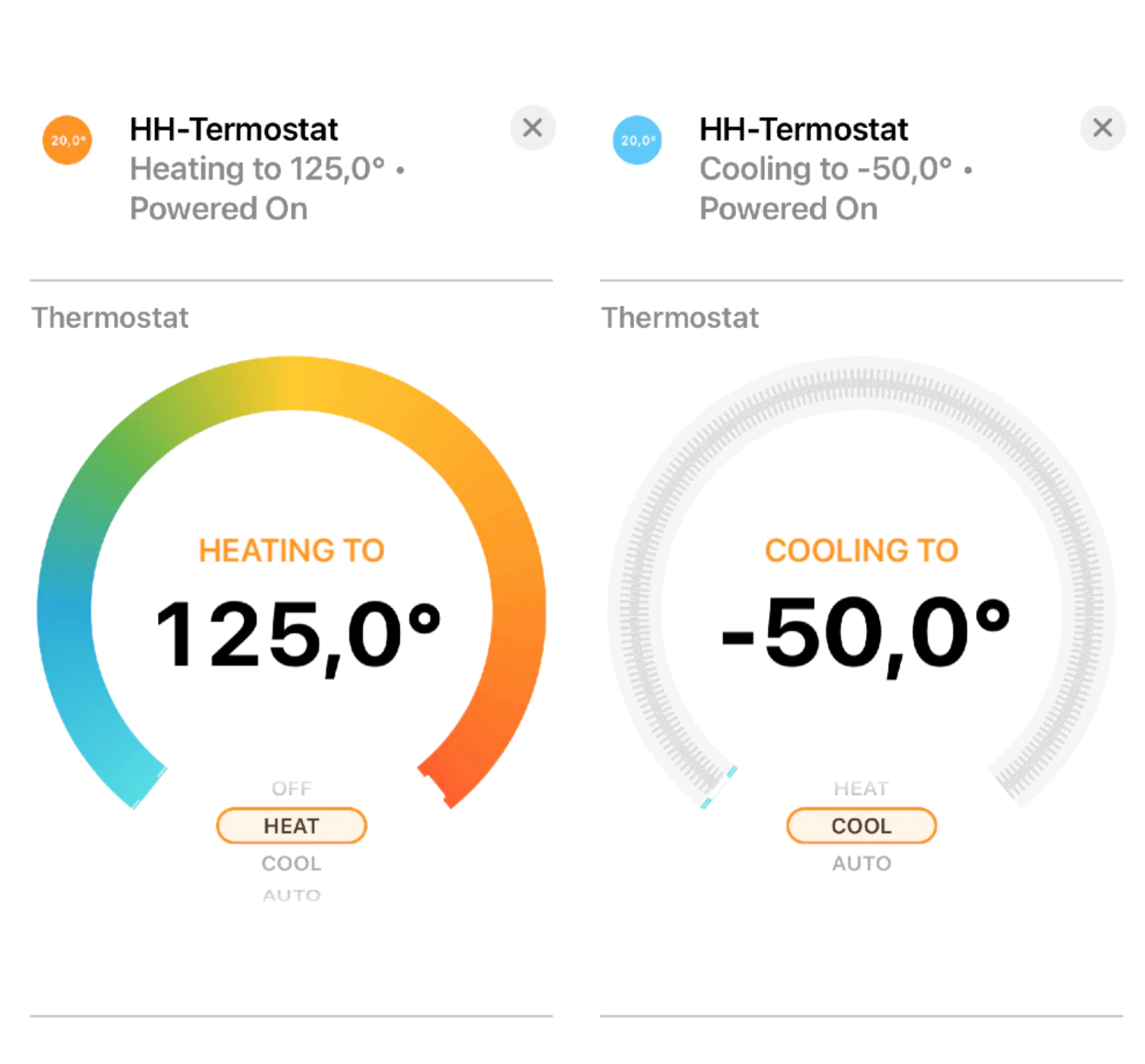Screen dimensions: 1145x1064
Task: Close the right HH-Termostat cooling panel
Action: point(1103,128)
